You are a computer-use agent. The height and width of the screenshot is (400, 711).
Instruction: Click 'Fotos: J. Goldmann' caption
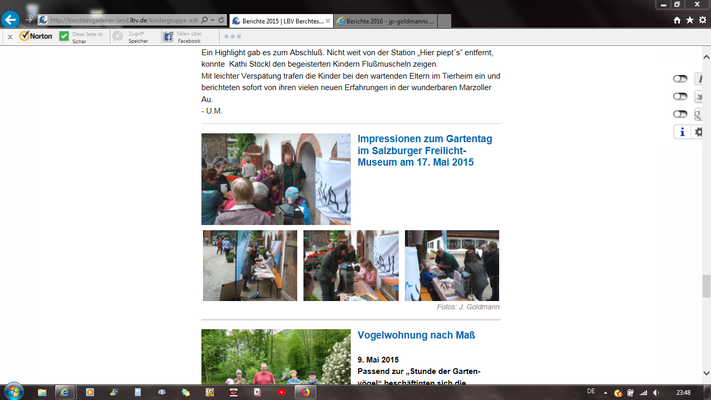click(x=468, y=307)
